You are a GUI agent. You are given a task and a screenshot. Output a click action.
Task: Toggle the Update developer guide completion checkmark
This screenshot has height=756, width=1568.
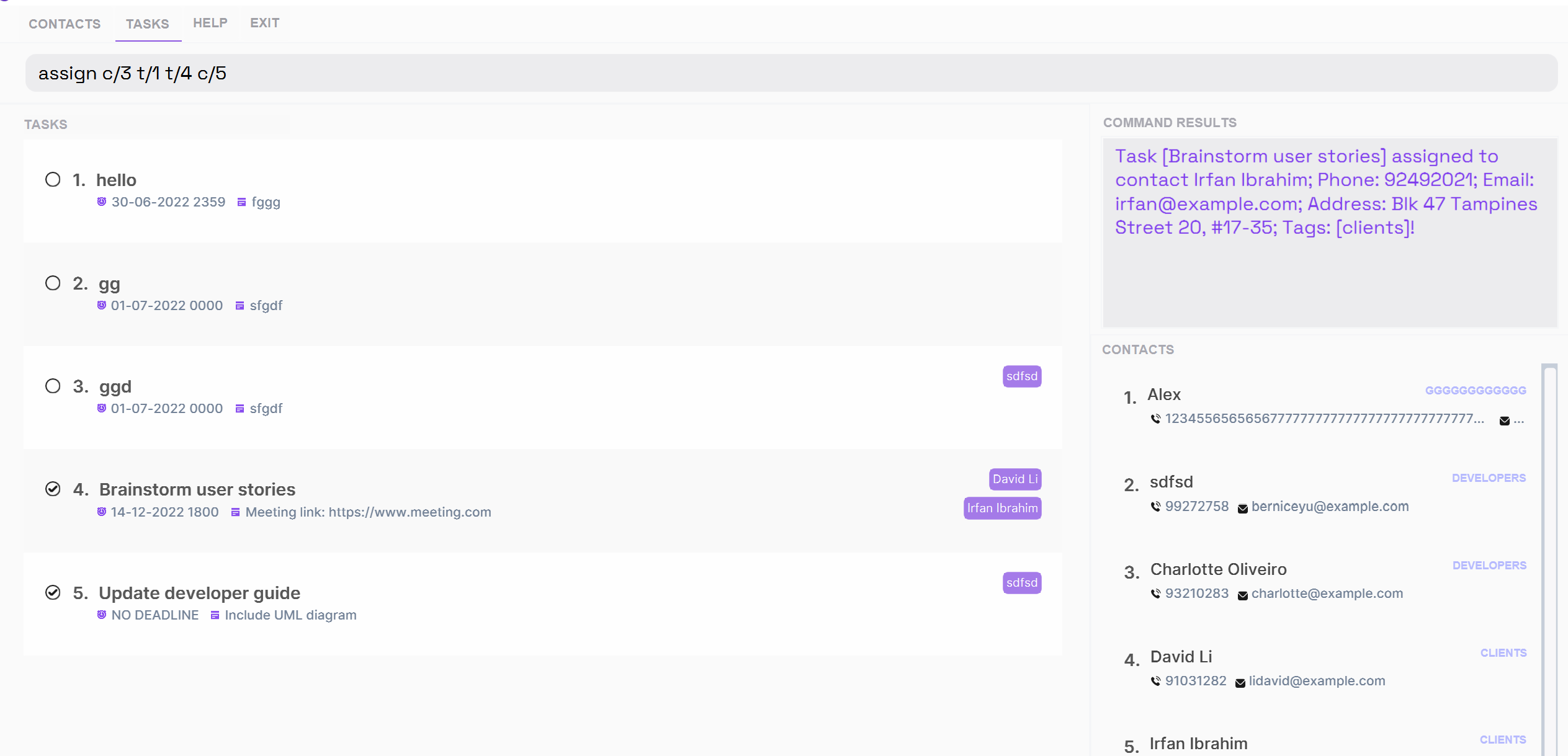[x=53, y=593]
